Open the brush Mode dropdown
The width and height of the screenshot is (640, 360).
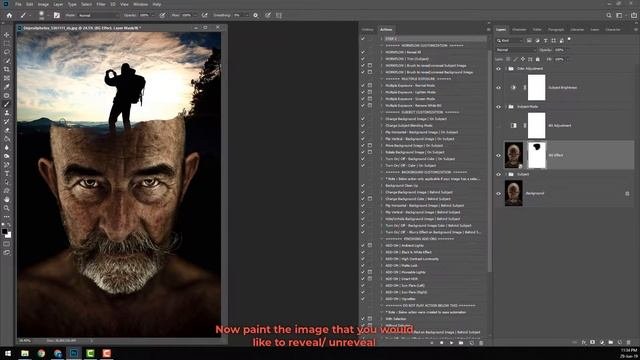(97, 15)
